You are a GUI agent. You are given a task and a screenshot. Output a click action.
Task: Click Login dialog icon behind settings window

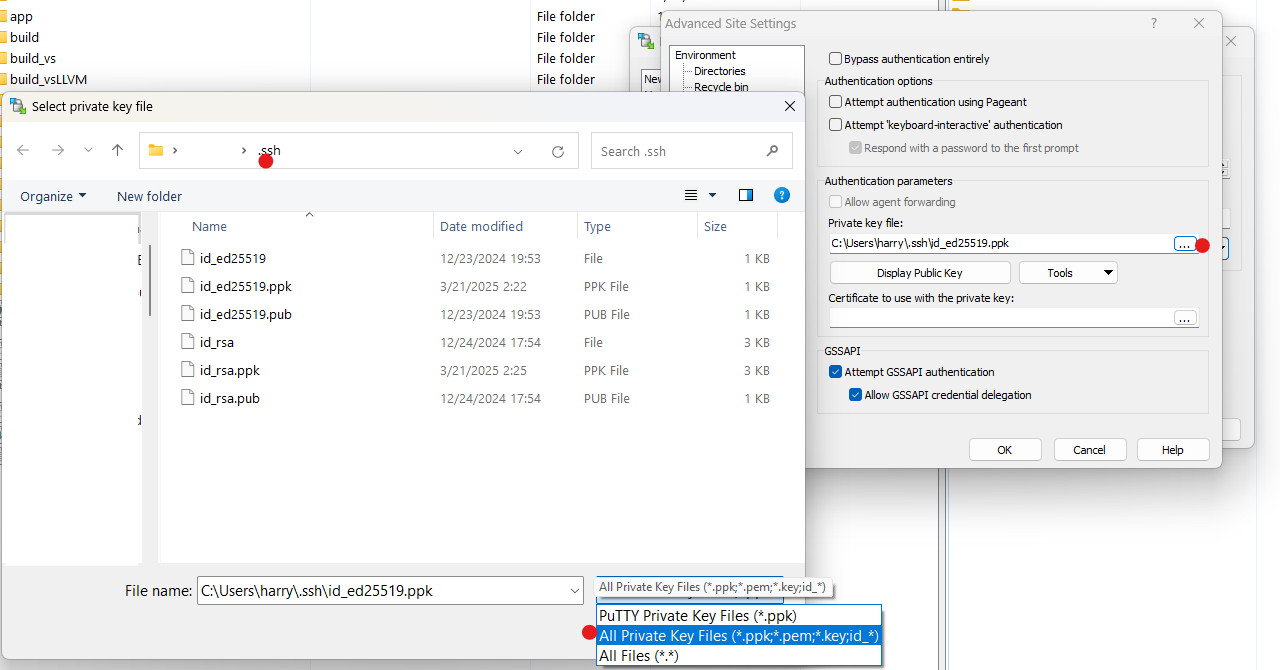click(646, 40)
